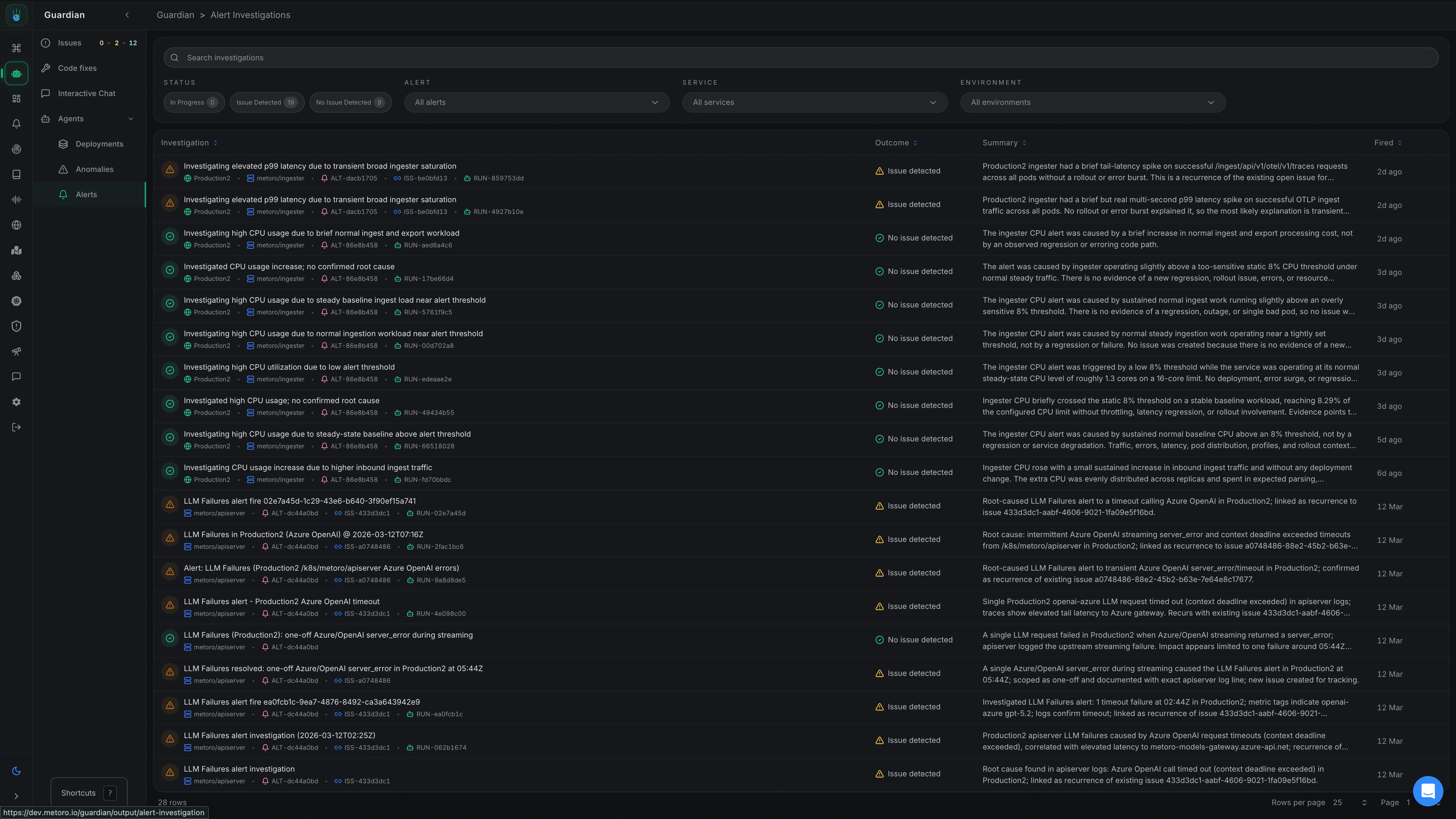
Task: Toggle the 'No Issue Detected' status filter
Action: point(350,102)
